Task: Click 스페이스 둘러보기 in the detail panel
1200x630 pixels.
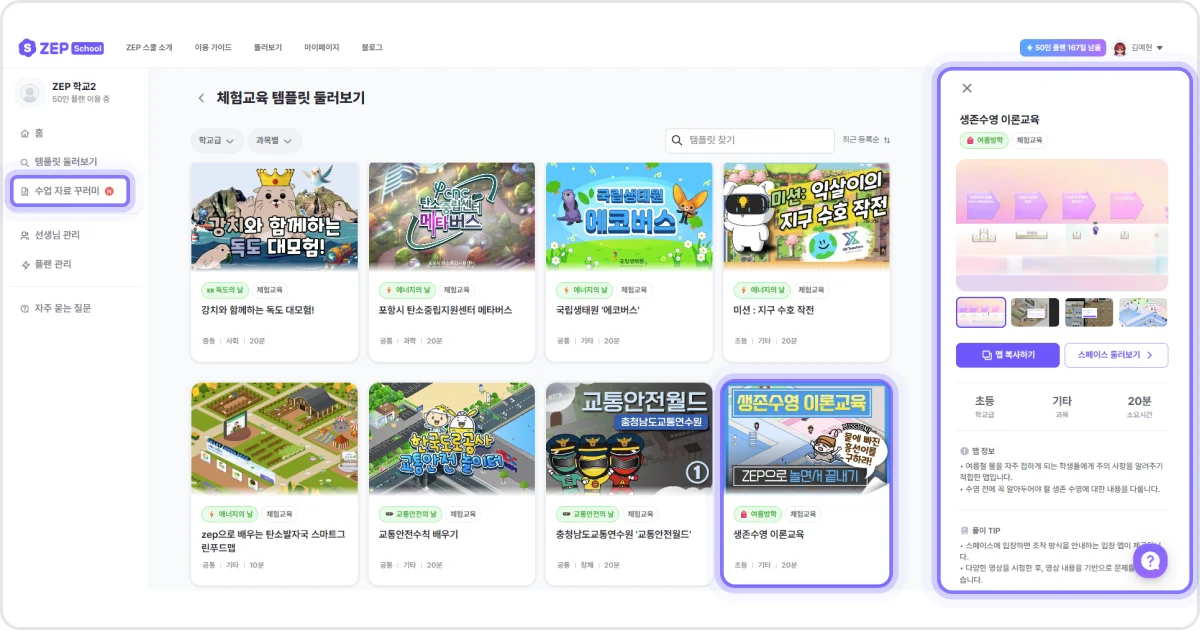Action: coord(1116,355)
